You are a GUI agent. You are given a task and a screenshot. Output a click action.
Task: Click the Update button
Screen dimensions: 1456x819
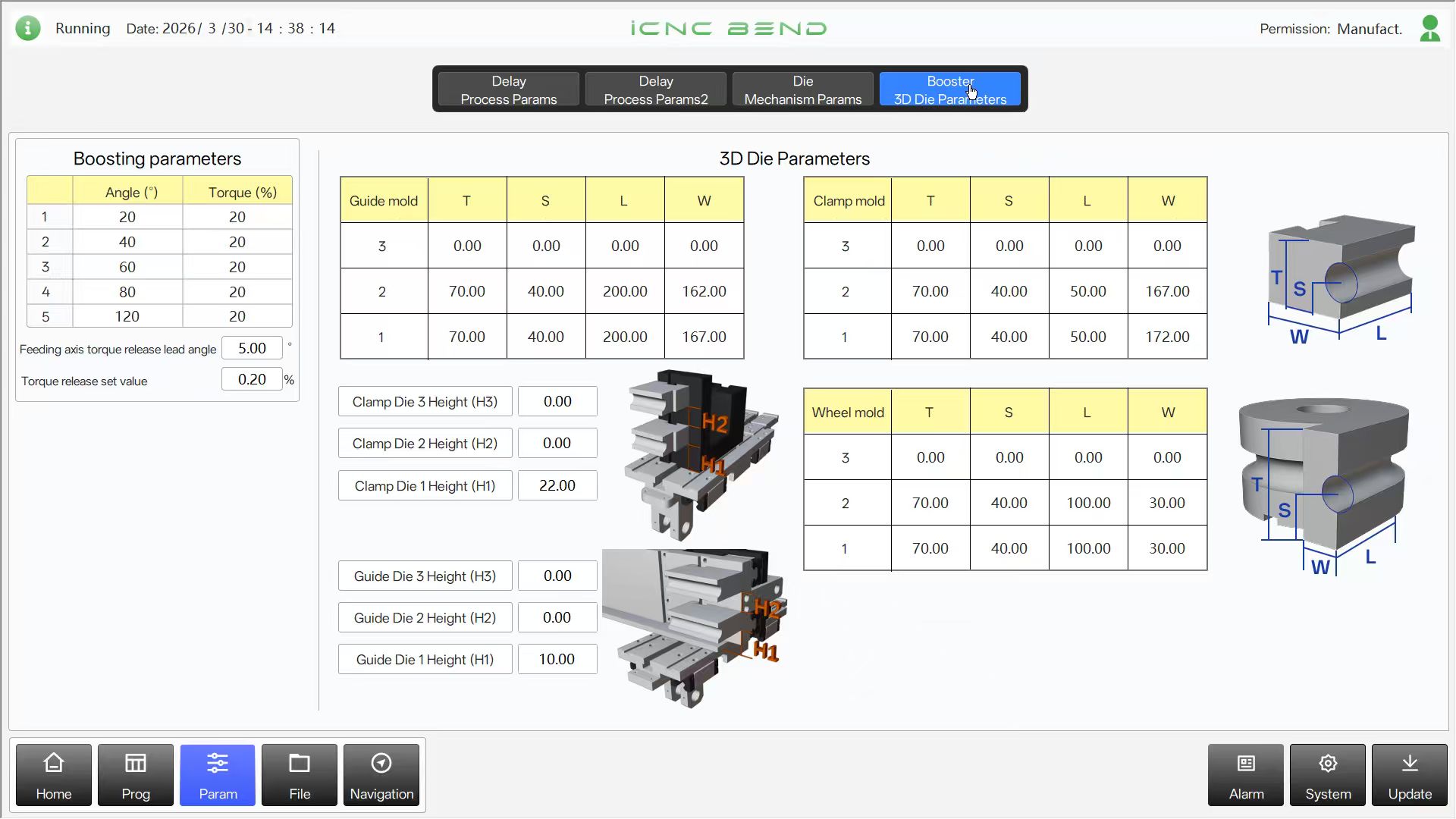[x=1410, y=774]
